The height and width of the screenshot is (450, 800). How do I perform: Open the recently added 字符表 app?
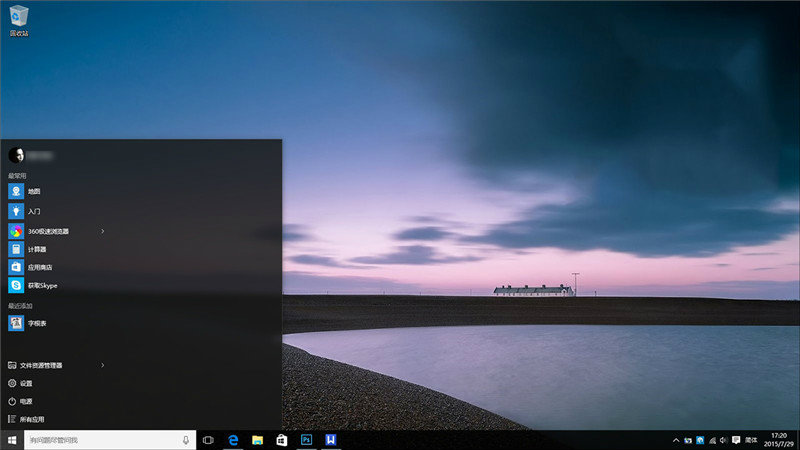36,323
